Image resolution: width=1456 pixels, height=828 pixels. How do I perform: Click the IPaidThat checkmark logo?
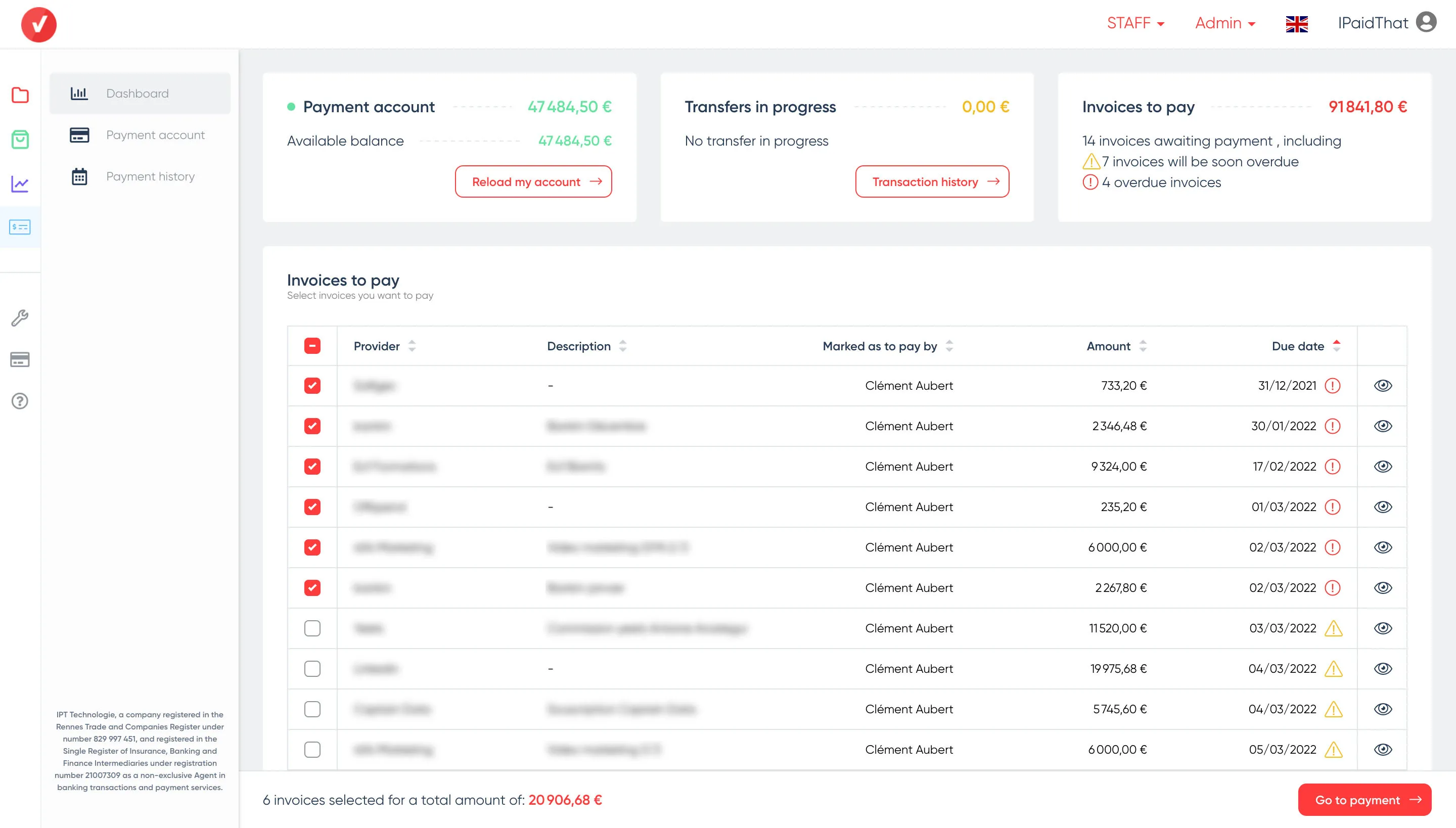(38, 24)
